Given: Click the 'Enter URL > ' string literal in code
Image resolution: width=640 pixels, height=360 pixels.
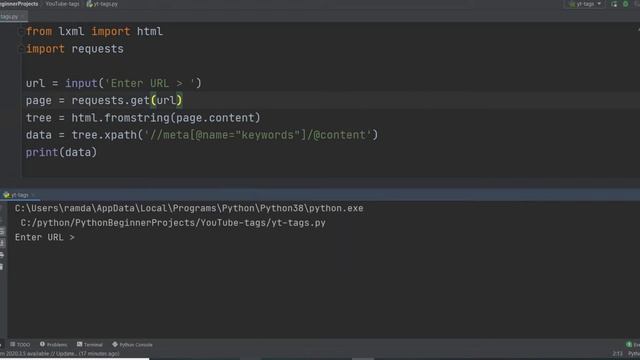Looking at the screenshot, I should (150, 83).
